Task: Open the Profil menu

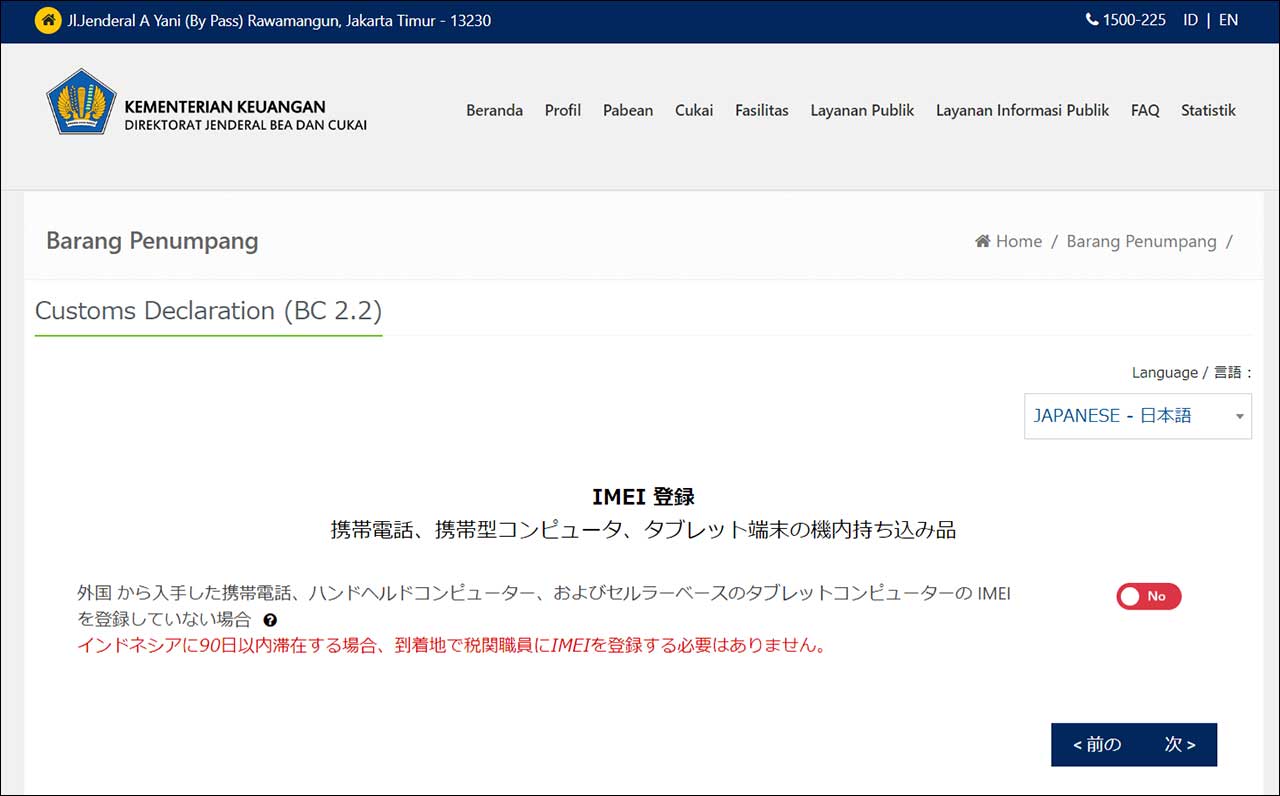Action: [563, 111]
